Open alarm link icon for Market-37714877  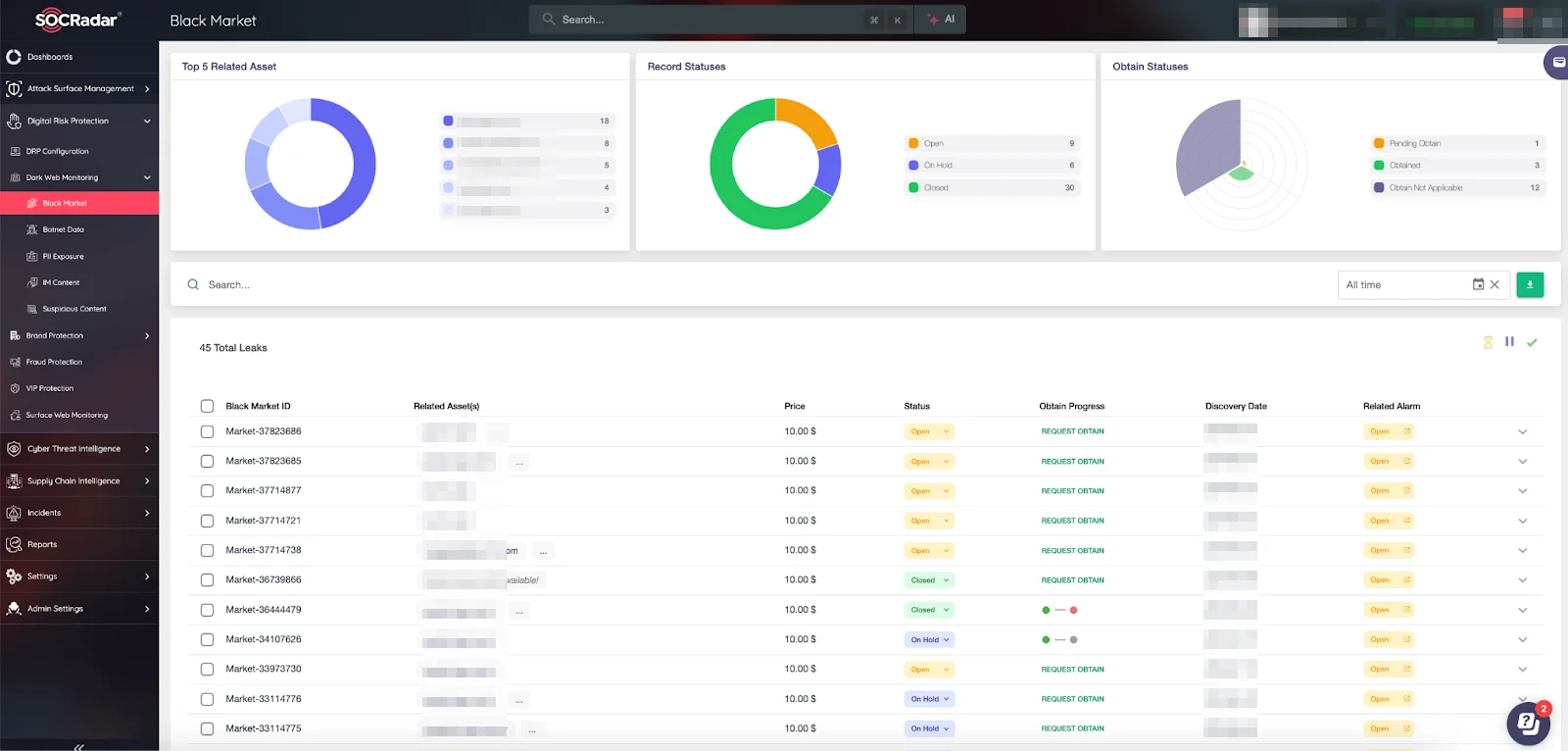[1406, 491]
